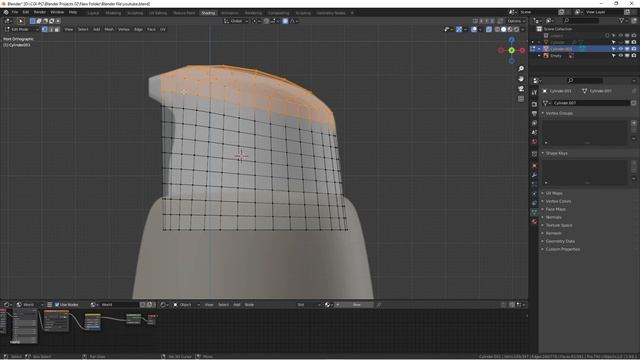Switch to the Shading workspace tab
Image resolution: width=640 pixels, height=360 pixels.
(x=208, y=13)
